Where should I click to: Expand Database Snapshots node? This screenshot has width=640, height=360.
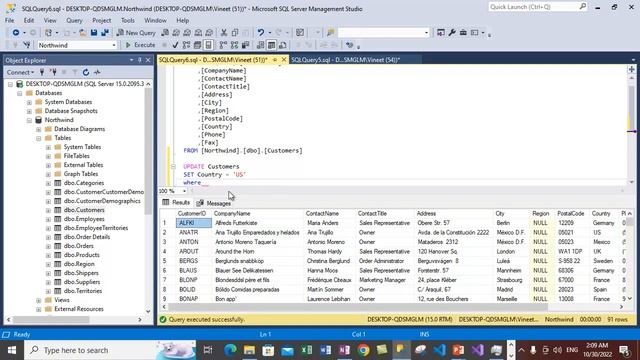[29, 111]
